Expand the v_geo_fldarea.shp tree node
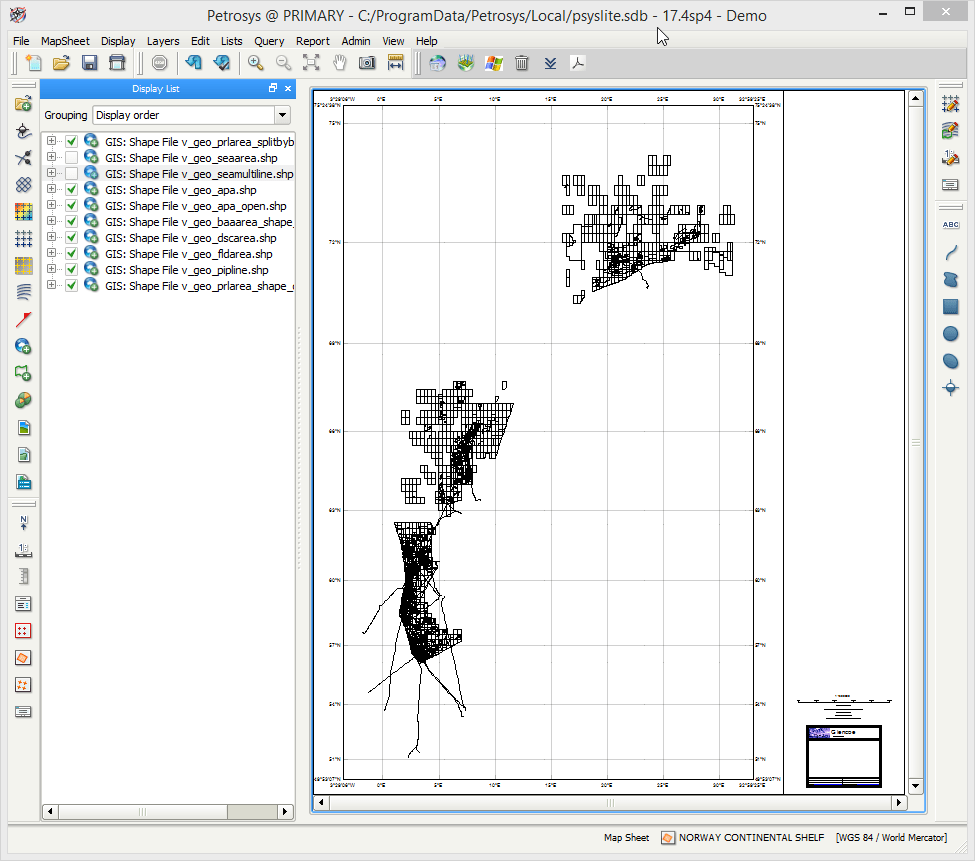Screen dimensions: 975x861 [52, 254]
